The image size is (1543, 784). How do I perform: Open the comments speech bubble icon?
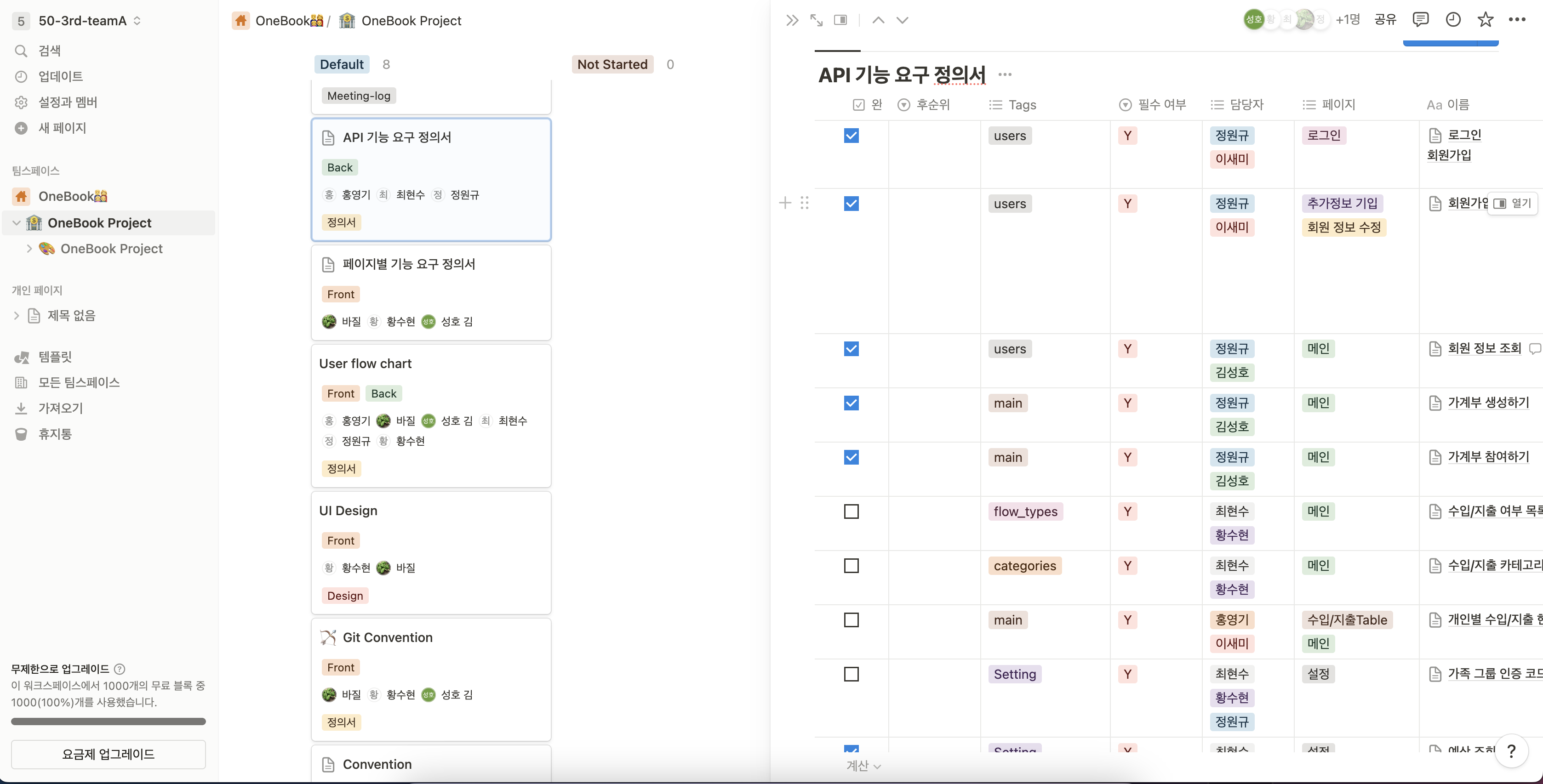tap(1420, 20)
